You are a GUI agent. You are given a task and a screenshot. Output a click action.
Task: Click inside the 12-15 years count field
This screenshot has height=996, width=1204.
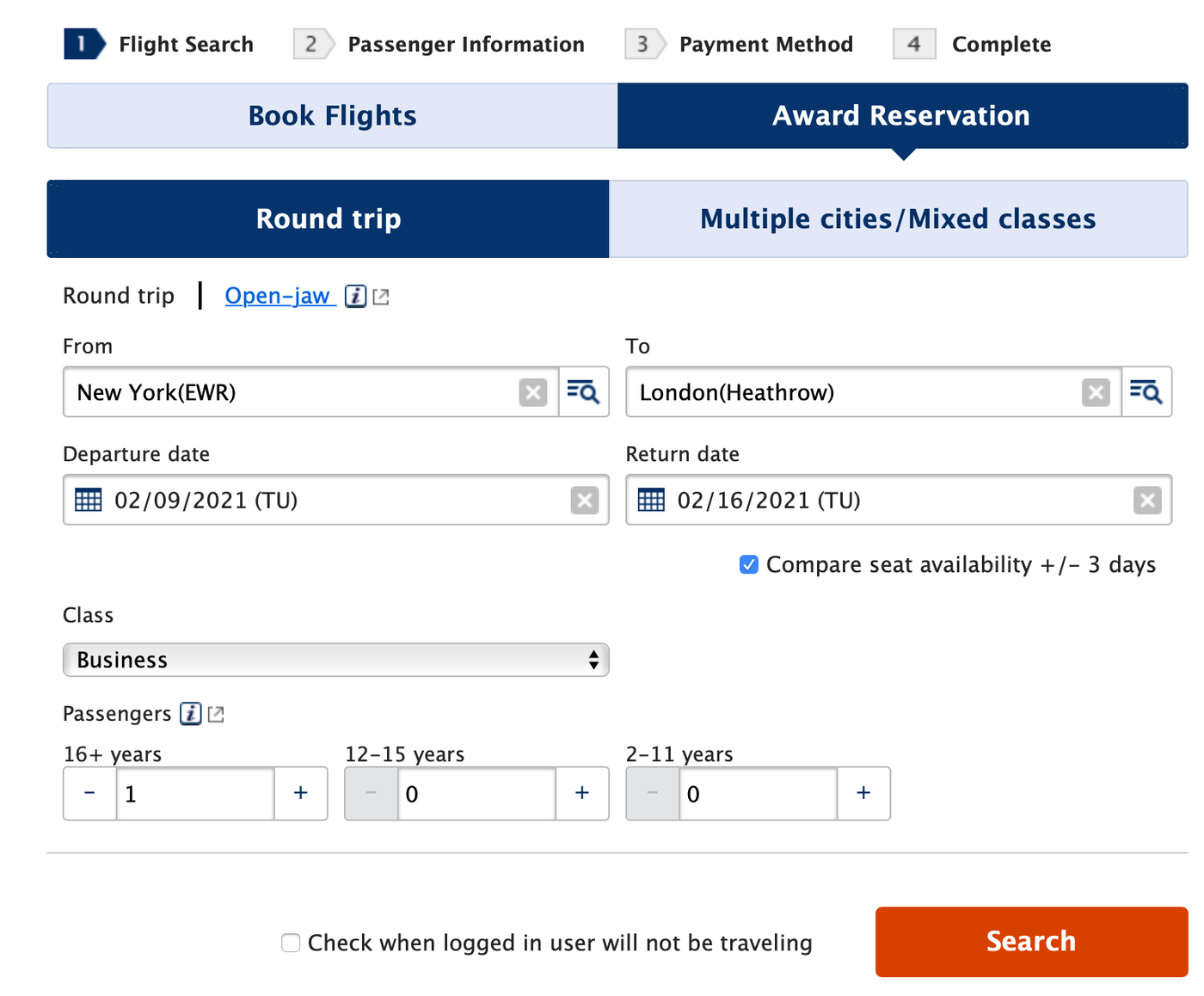476,793
